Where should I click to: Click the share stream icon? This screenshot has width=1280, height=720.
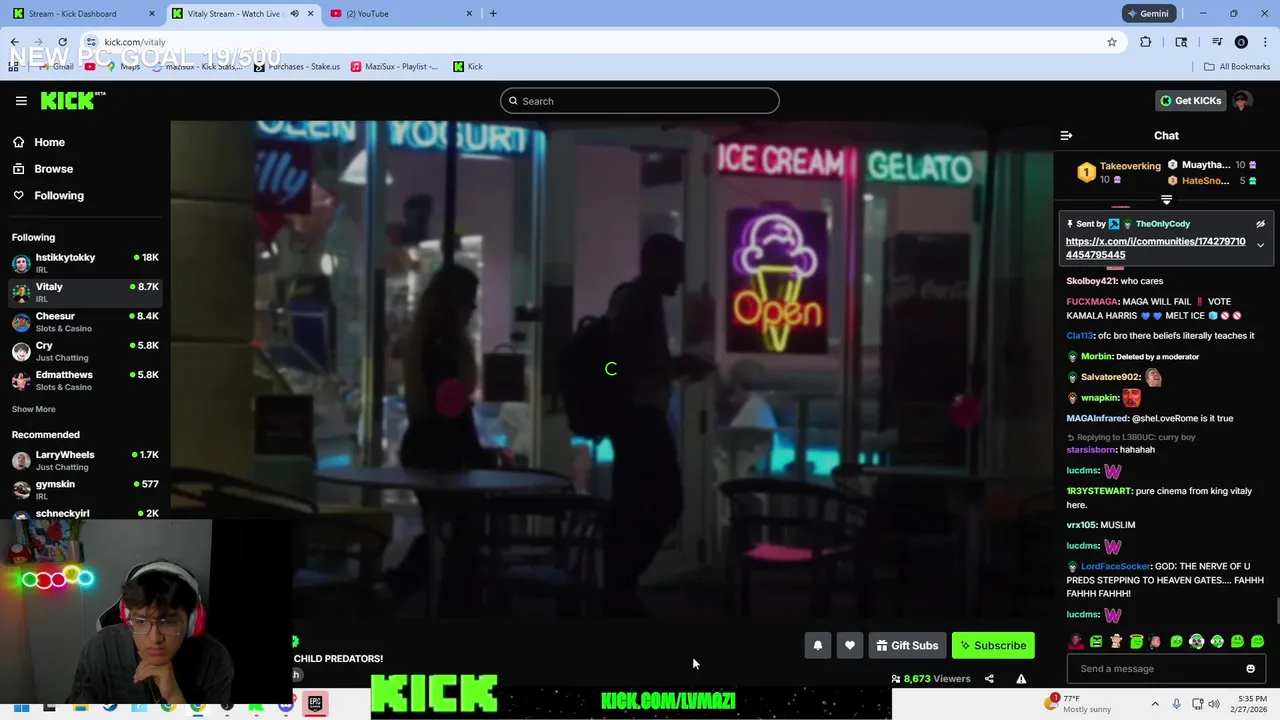[989, 679]
